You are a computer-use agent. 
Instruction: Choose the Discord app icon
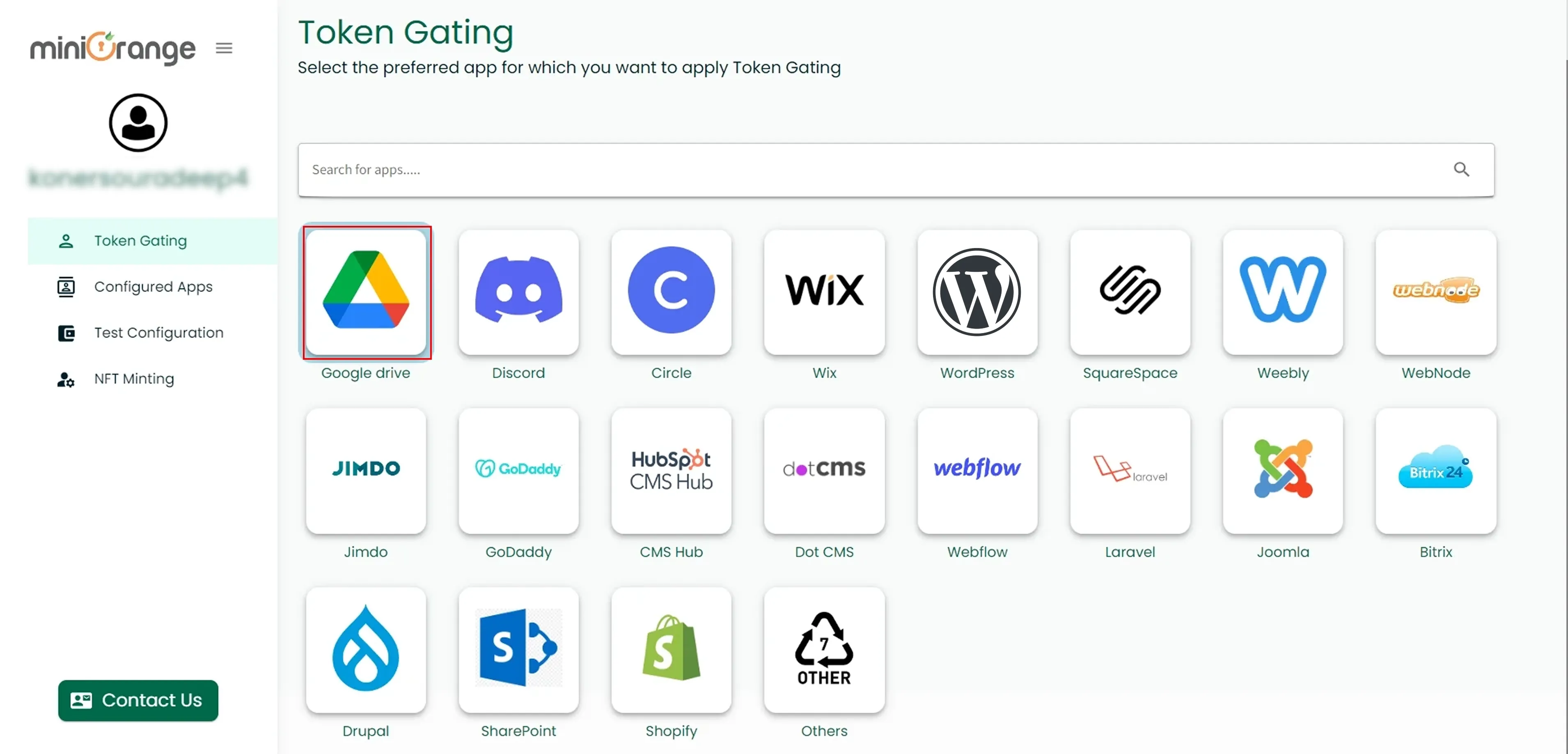point(518,292)
